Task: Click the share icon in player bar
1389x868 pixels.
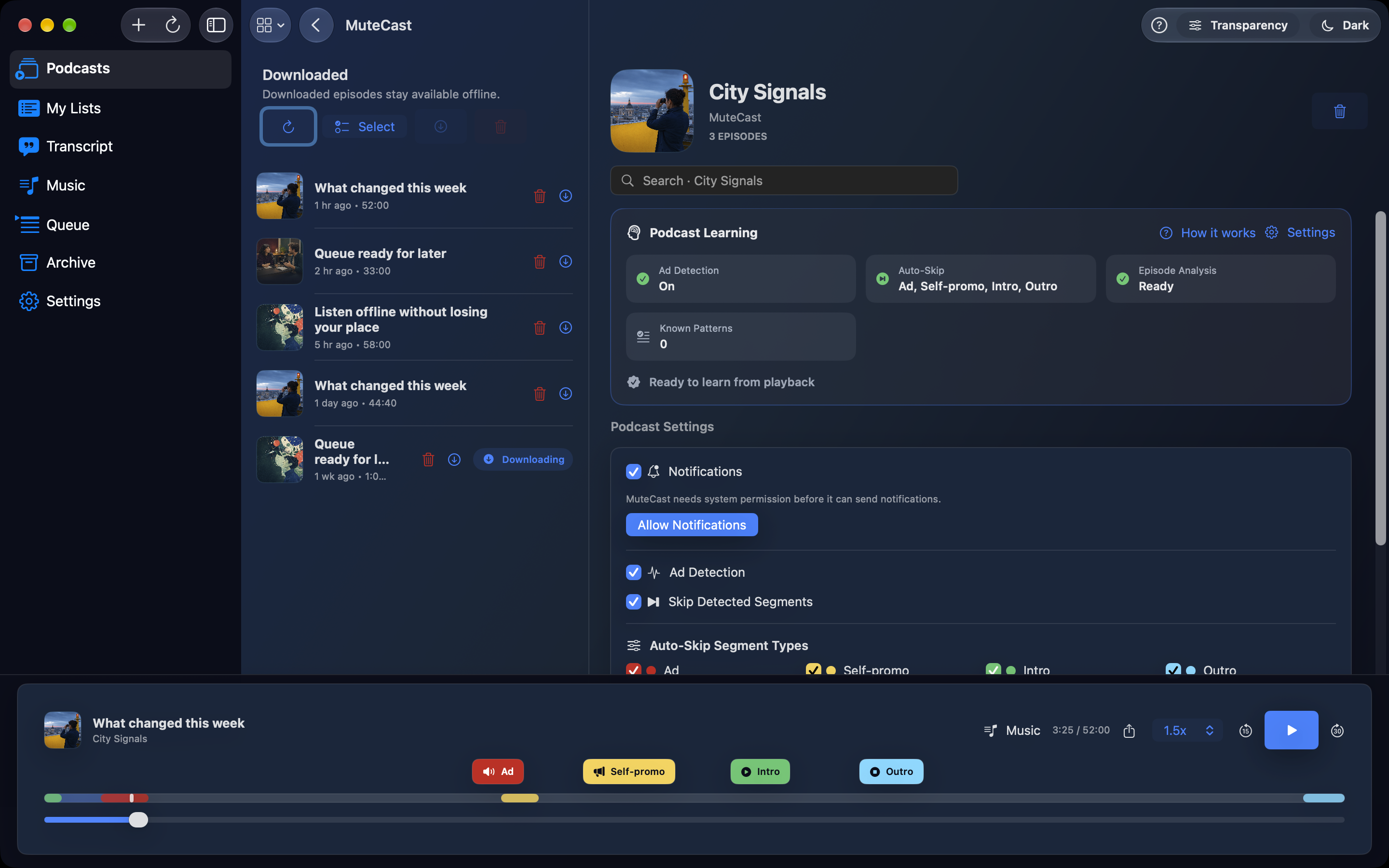Action: pyautogui.click(x=1129, y=730)
